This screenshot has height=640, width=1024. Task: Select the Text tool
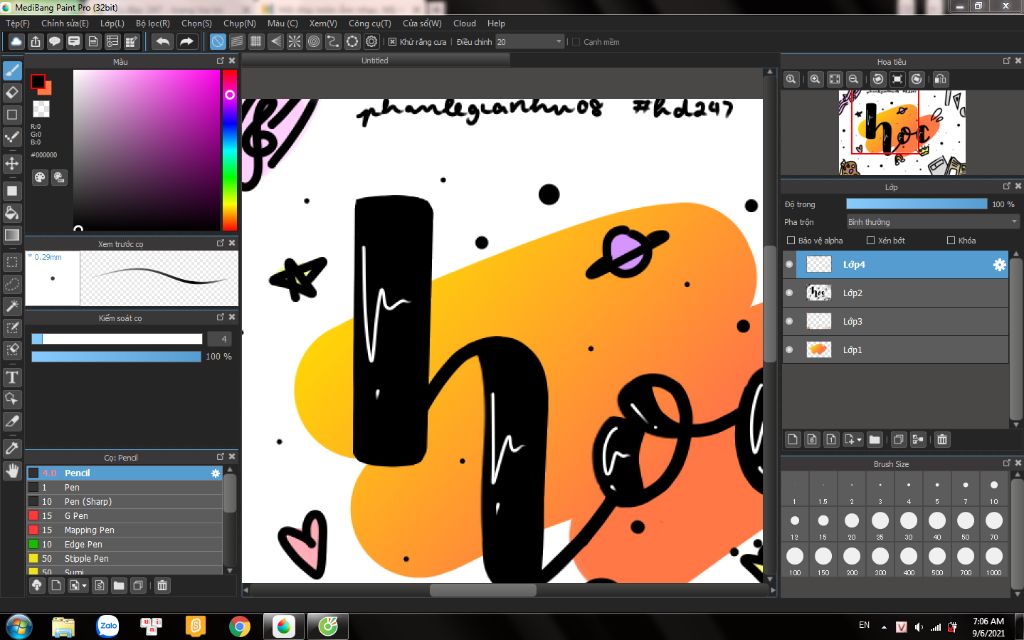(x=12, y=377)
